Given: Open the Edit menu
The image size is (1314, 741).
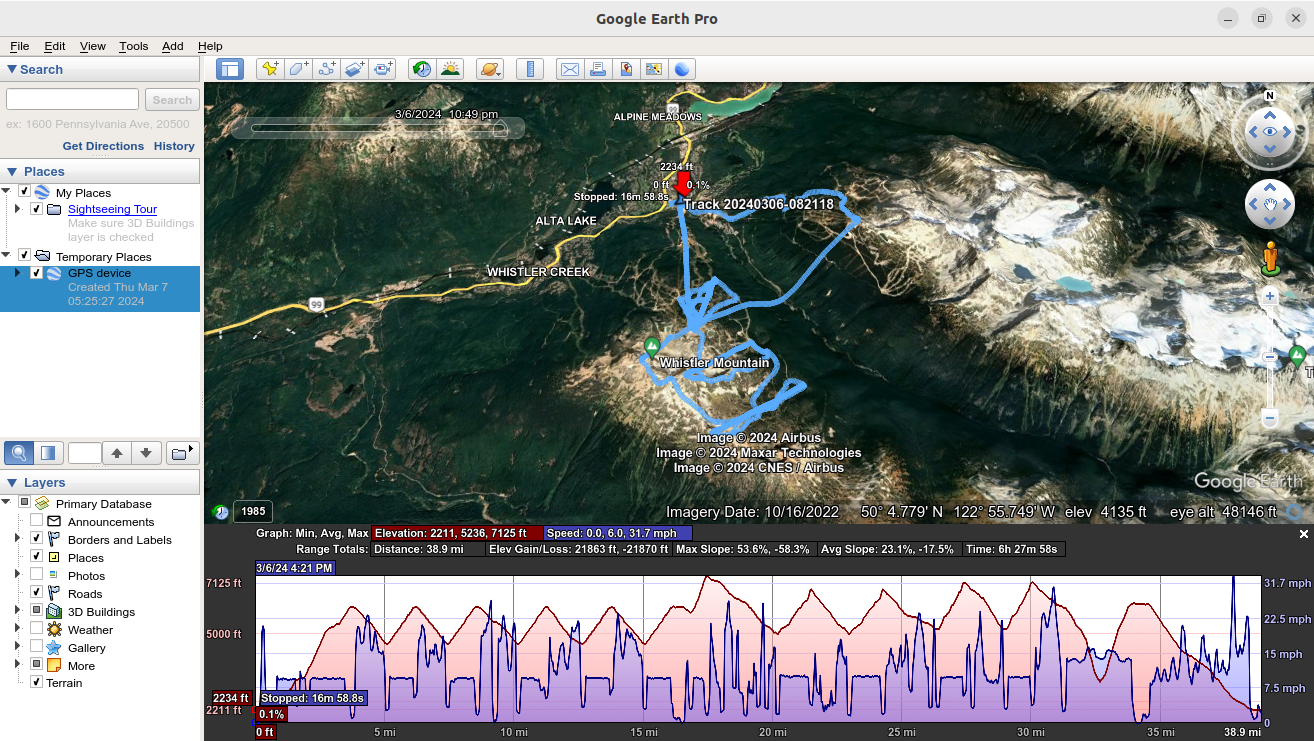Looking at the screenshot, I should pyautogui.click(x=54, y=46).
